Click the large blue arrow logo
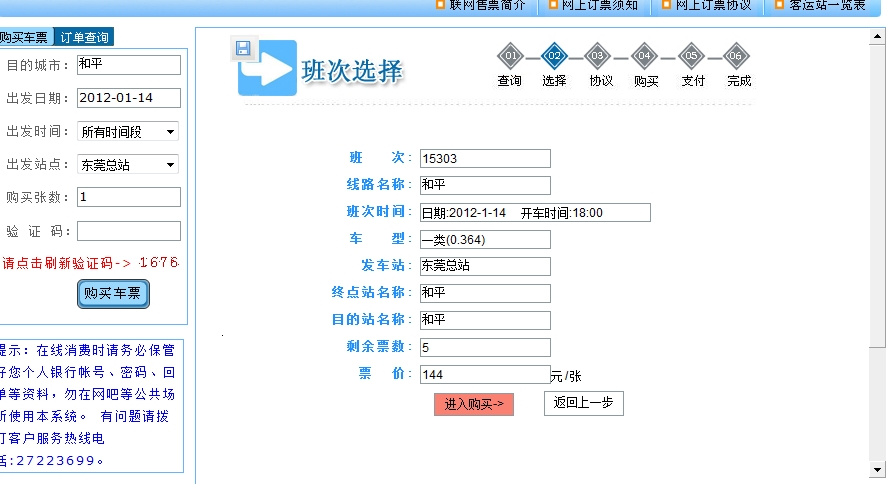886x484 pixels. pos(268,68)
